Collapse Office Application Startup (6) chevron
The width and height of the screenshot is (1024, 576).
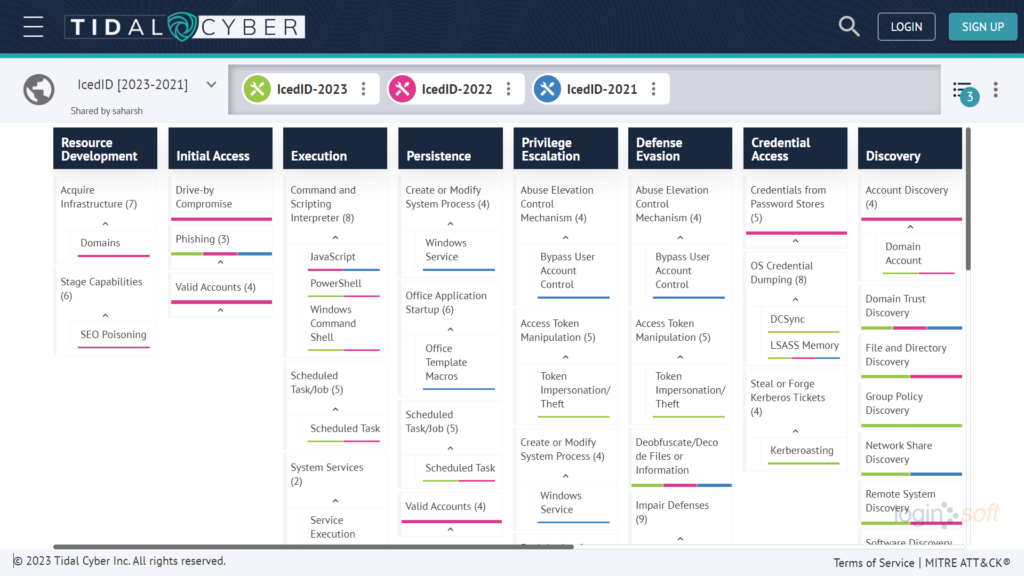(451, 330)
